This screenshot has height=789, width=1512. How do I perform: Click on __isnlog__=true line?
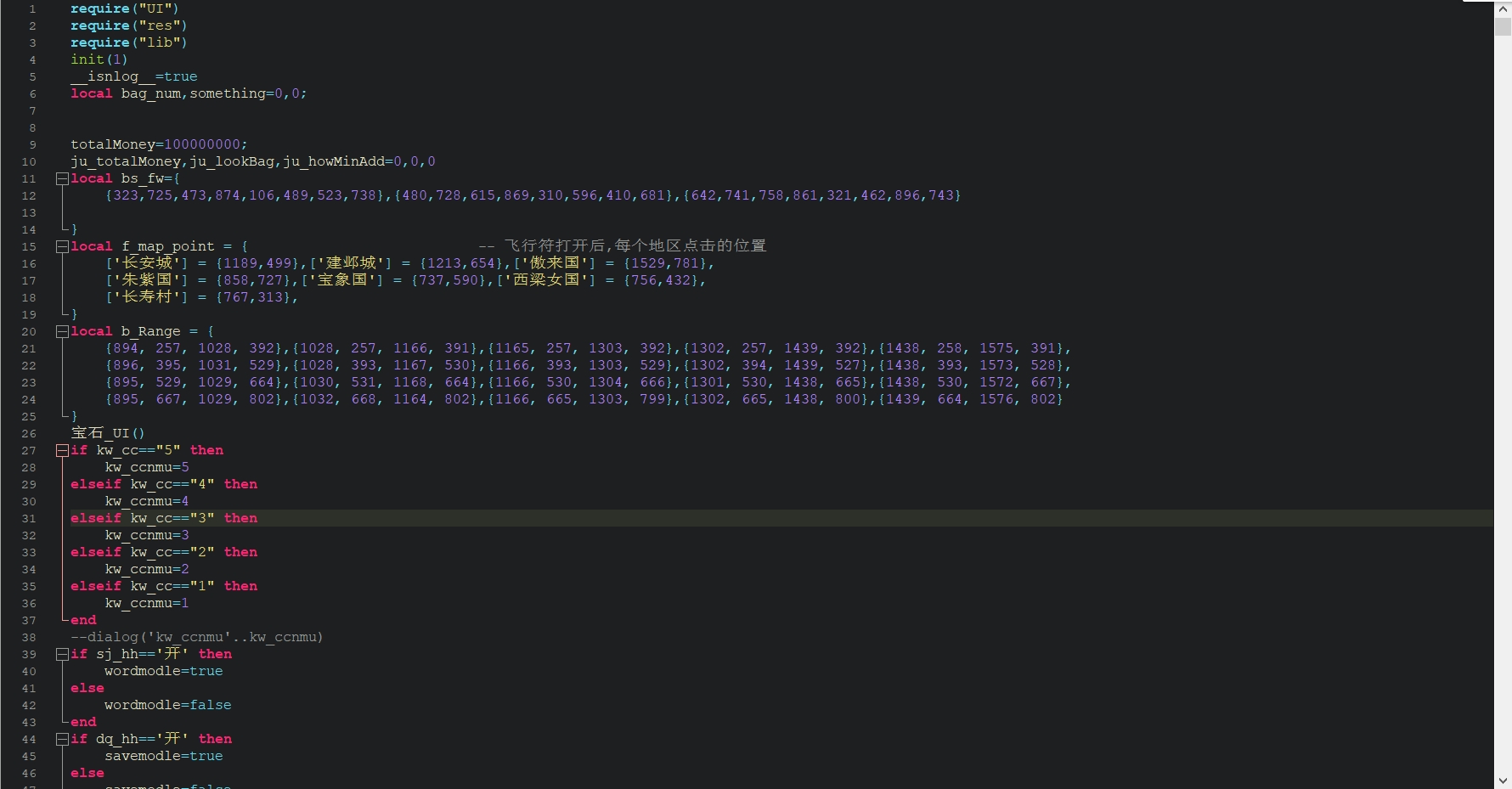coord(134,76)
